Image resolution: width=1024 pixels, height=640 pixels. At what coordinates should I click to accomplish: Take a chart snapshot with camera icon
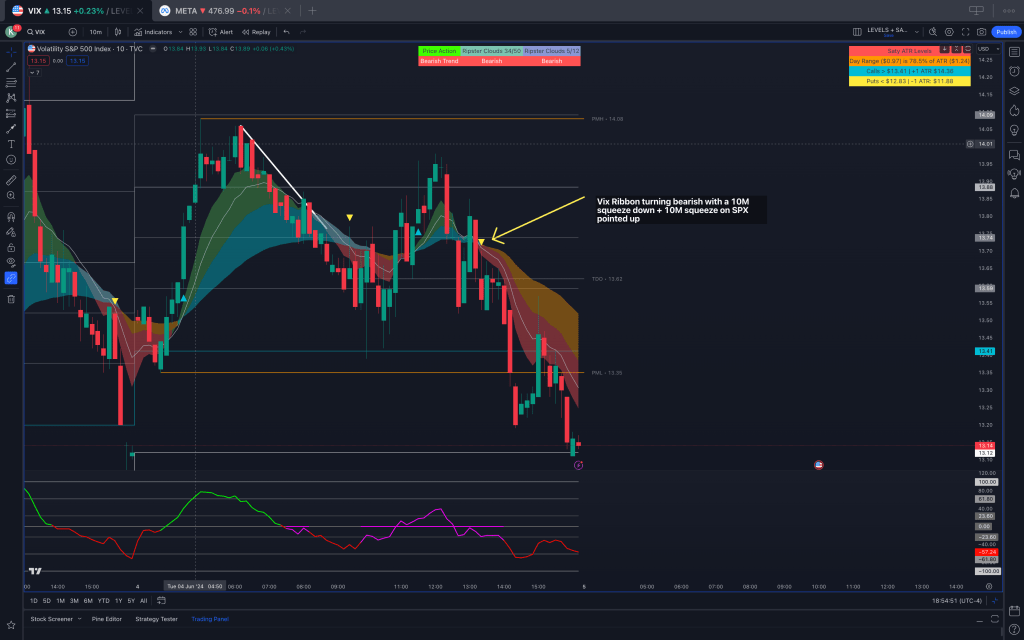tap(981, 32)
